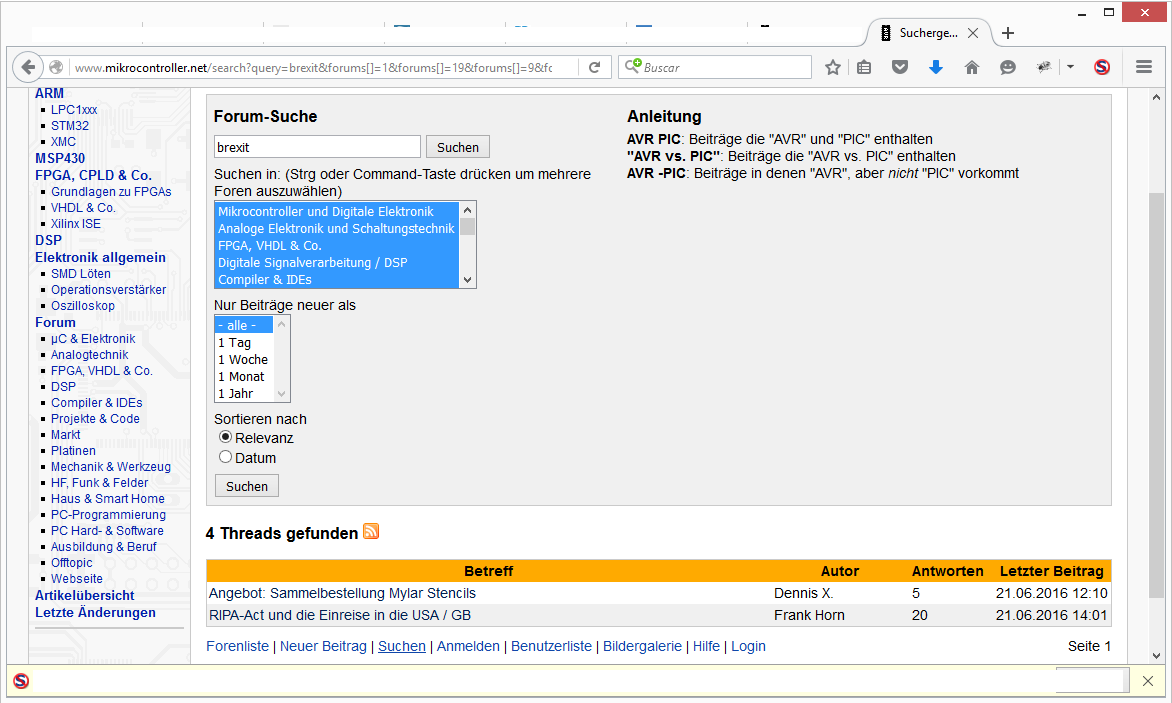
Task: Select '1 Jahr' in the time filter
Action: (244, 394)
